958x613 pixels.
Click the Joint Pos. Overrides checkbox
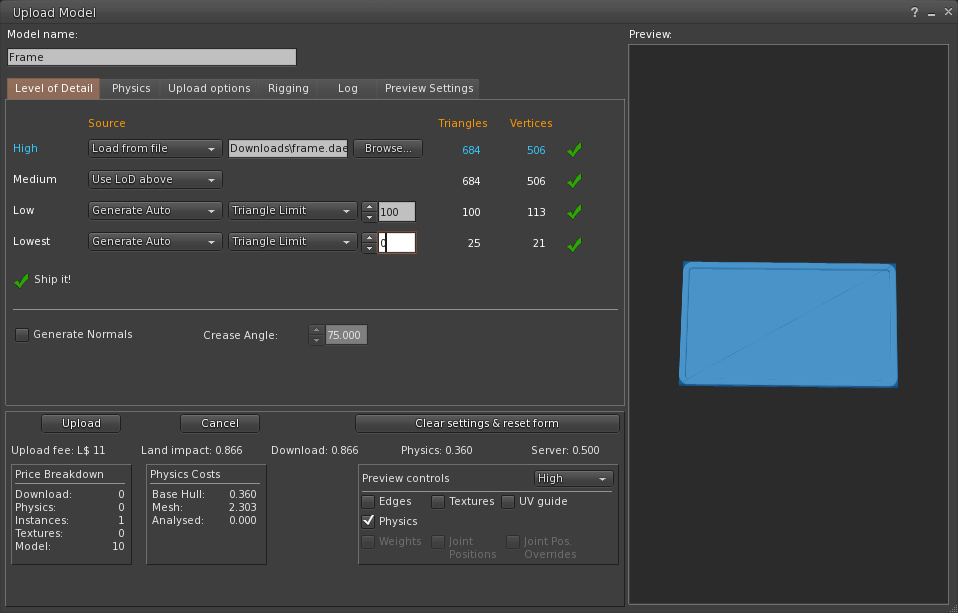(x=513, y=542)
